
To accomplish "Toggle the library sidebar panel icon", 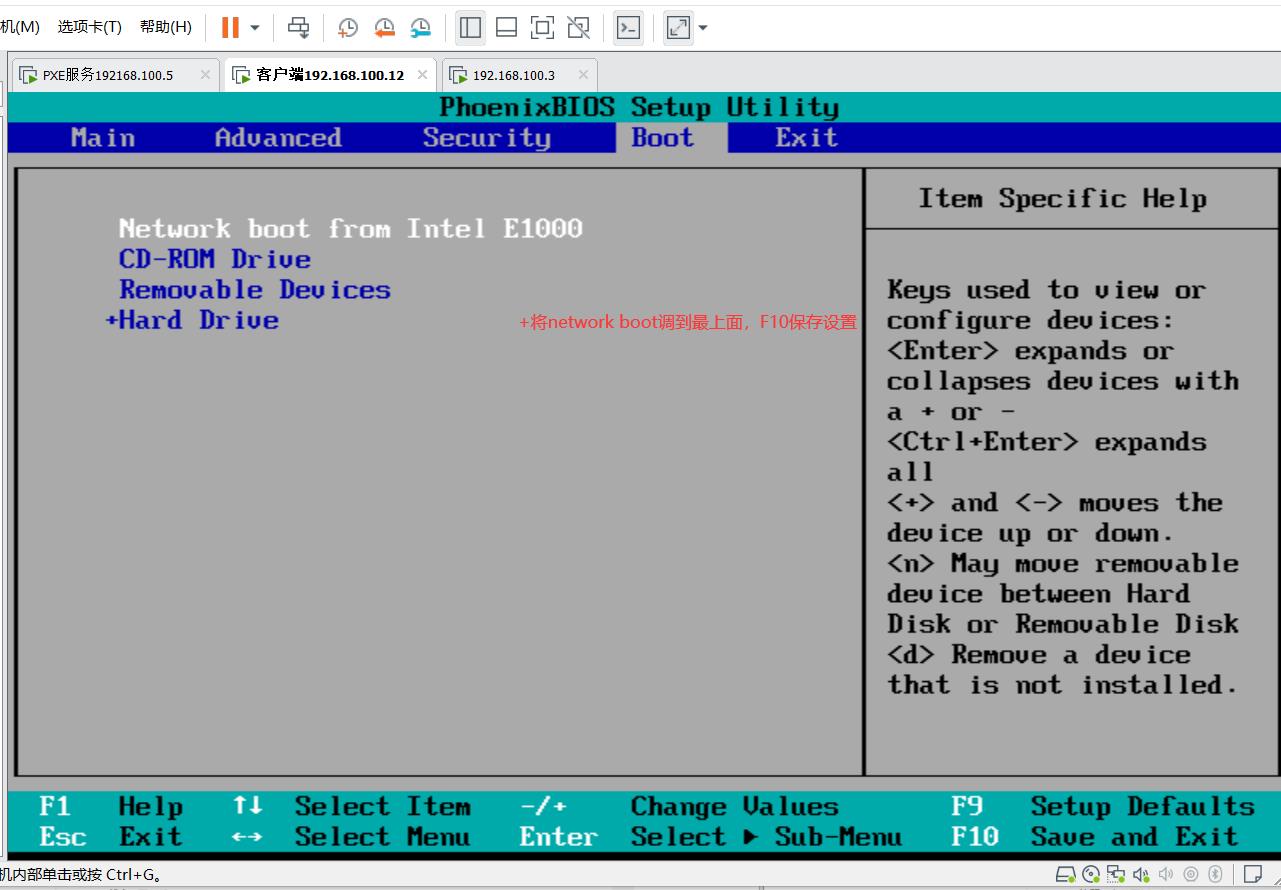I will point(470,27).
